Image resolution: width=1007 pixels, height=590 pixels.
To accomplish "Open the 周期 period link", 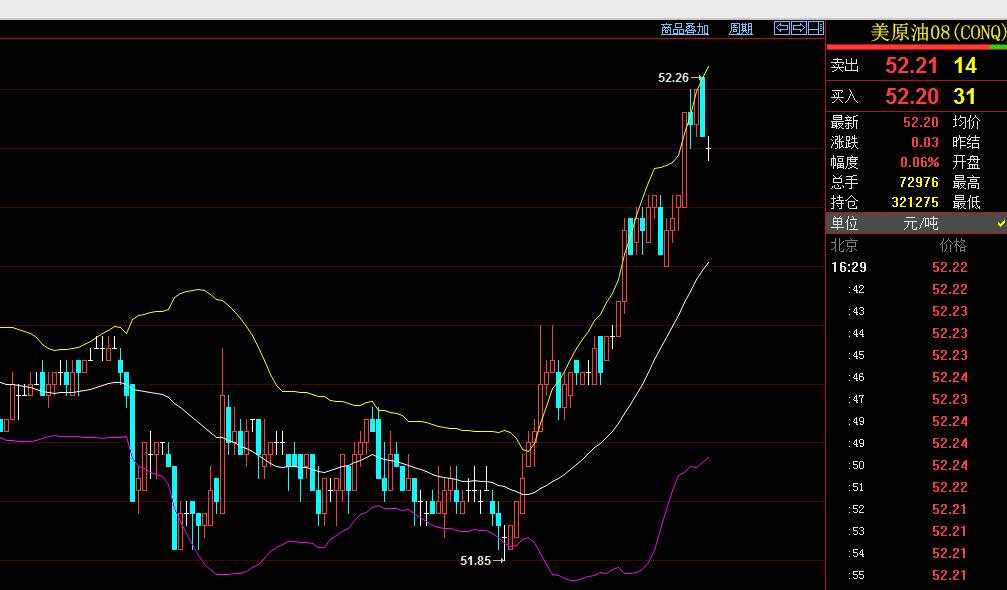I will pos(740,29).
